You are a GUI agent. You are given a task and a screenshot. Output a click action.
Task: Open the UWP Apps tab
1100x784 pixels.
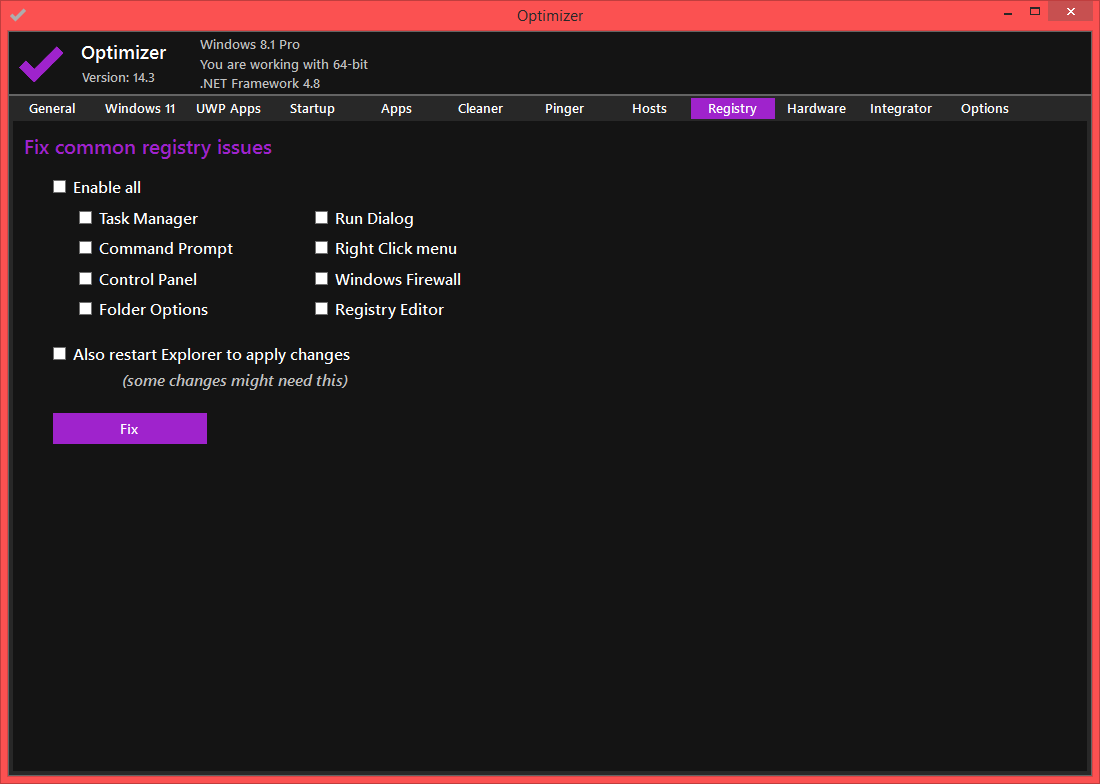tap(228, 108)
